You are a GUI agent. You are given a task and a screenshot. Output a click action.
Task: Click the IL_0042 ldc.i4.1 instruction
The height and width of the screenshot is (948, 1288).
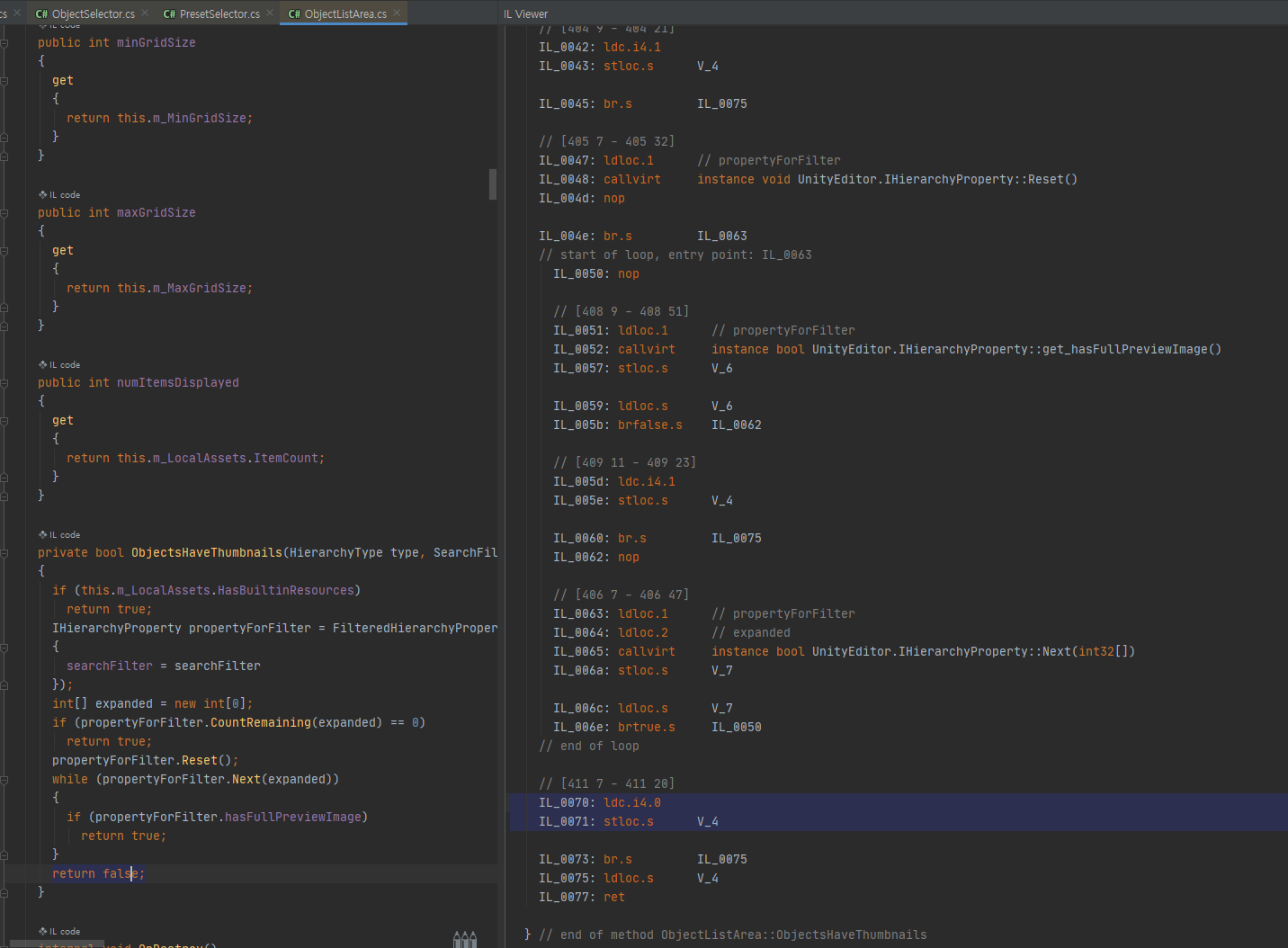pos(600,47)
